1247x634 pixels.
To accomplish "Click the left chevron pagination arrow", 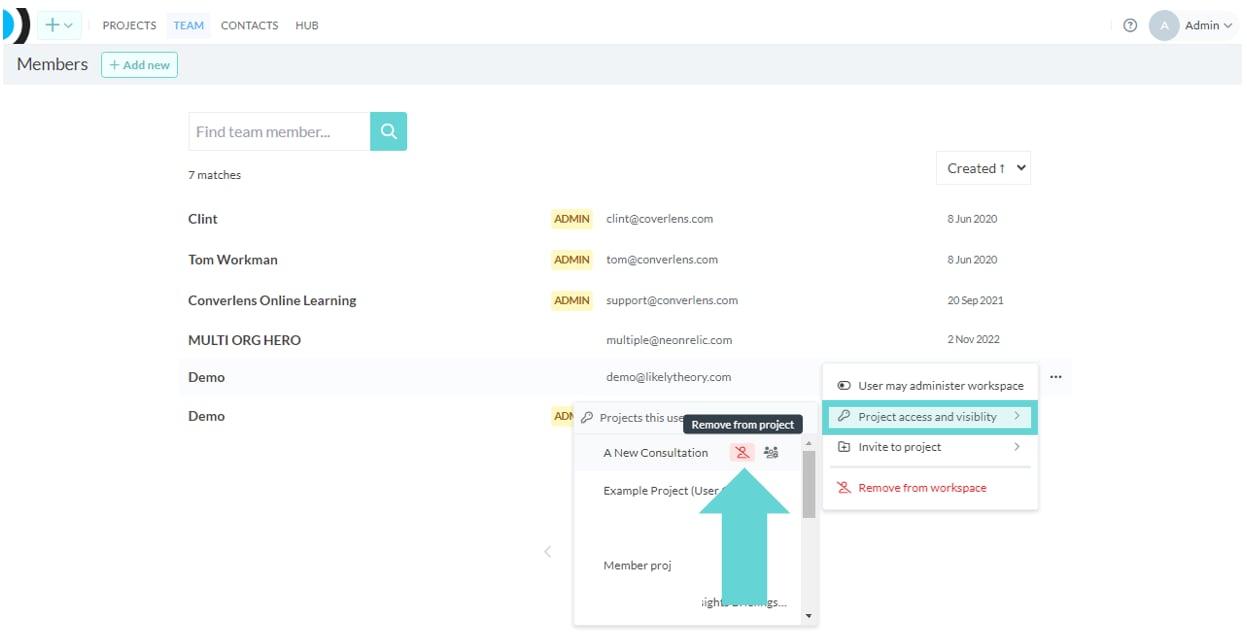I will 547,551.
